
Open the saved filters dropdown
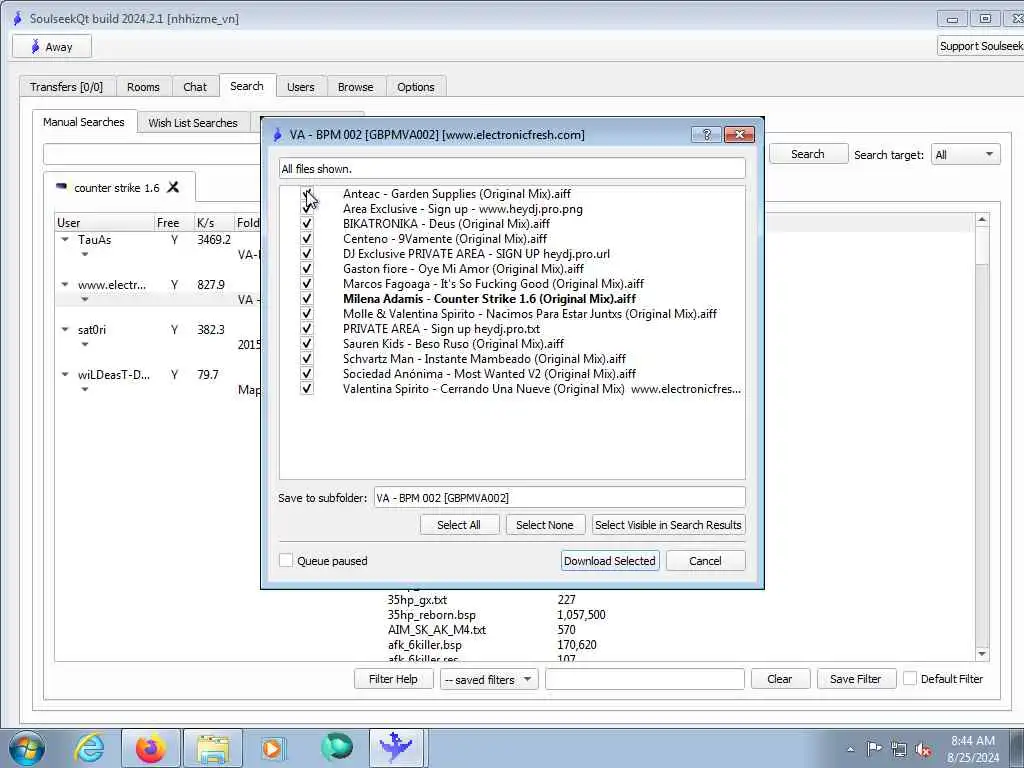pos(489,679)
